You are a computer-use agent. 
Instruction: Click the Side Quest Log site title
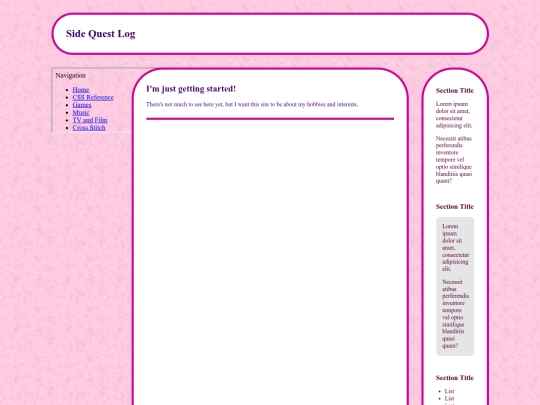click(x=101, y=34)
